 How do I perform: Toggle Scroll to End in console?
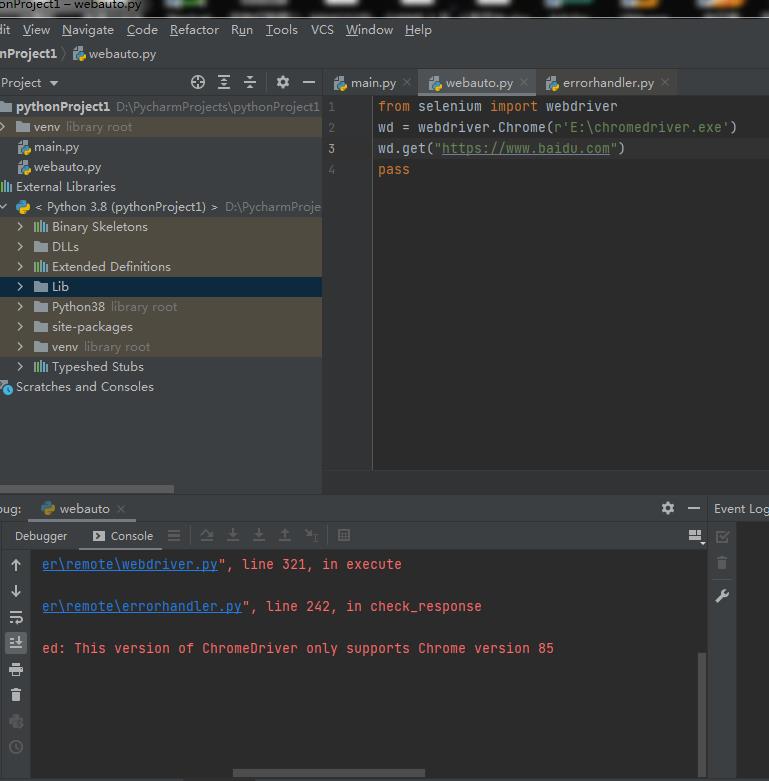pos(16,643)
